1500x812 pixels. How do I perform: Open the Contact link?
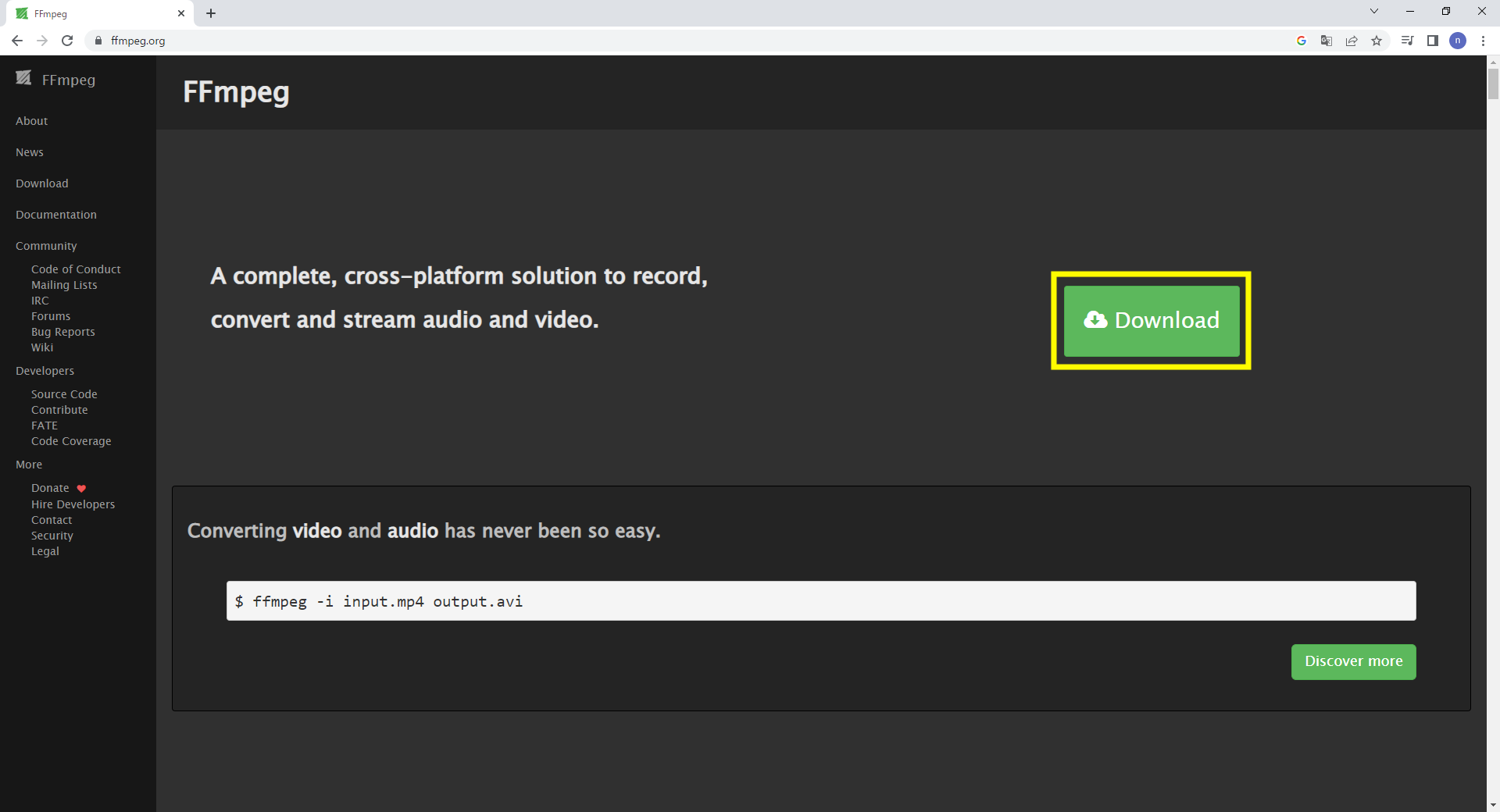52,520
